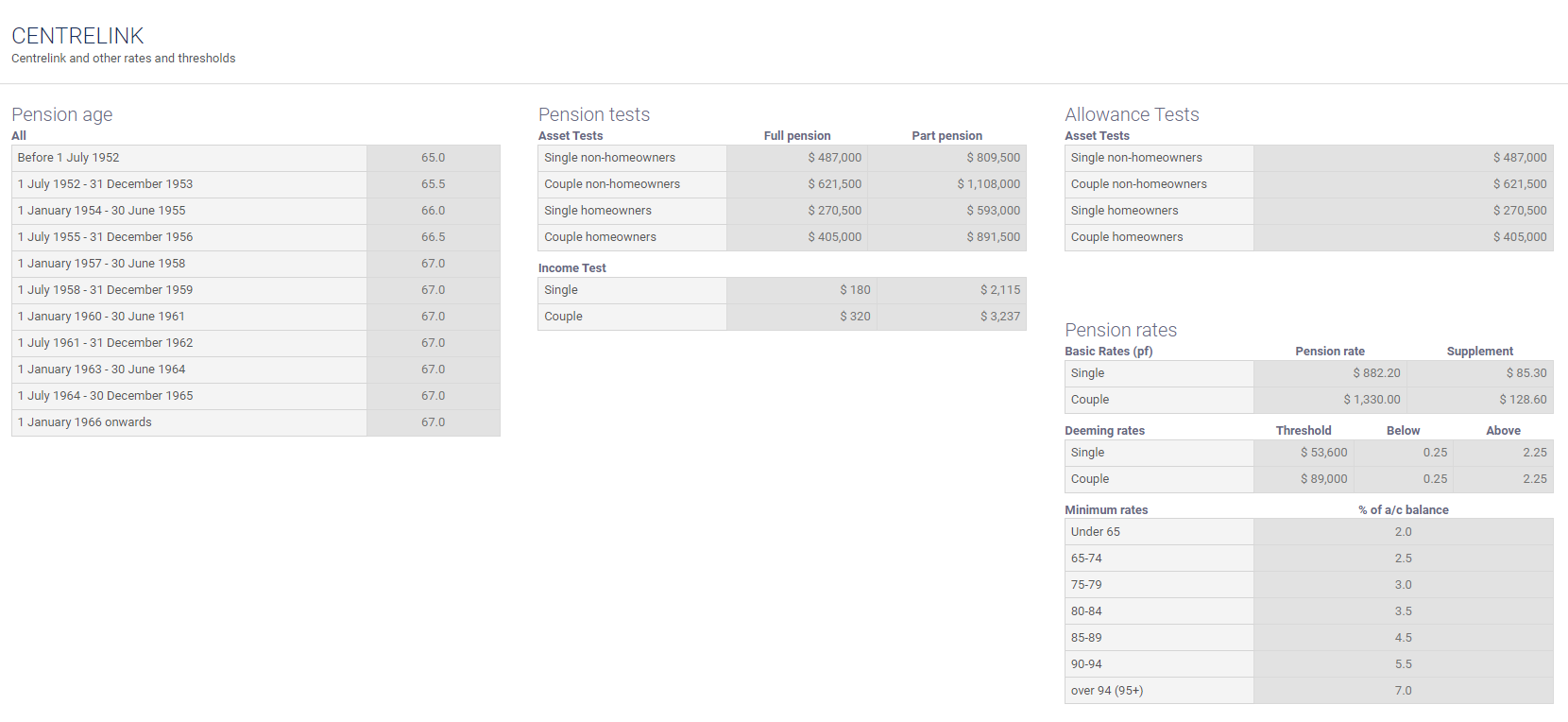Screen dimensions: 1568x722
Task: Select "1 July 1955 - 31 December 1956" label
Action: click(x=105, y=237)
